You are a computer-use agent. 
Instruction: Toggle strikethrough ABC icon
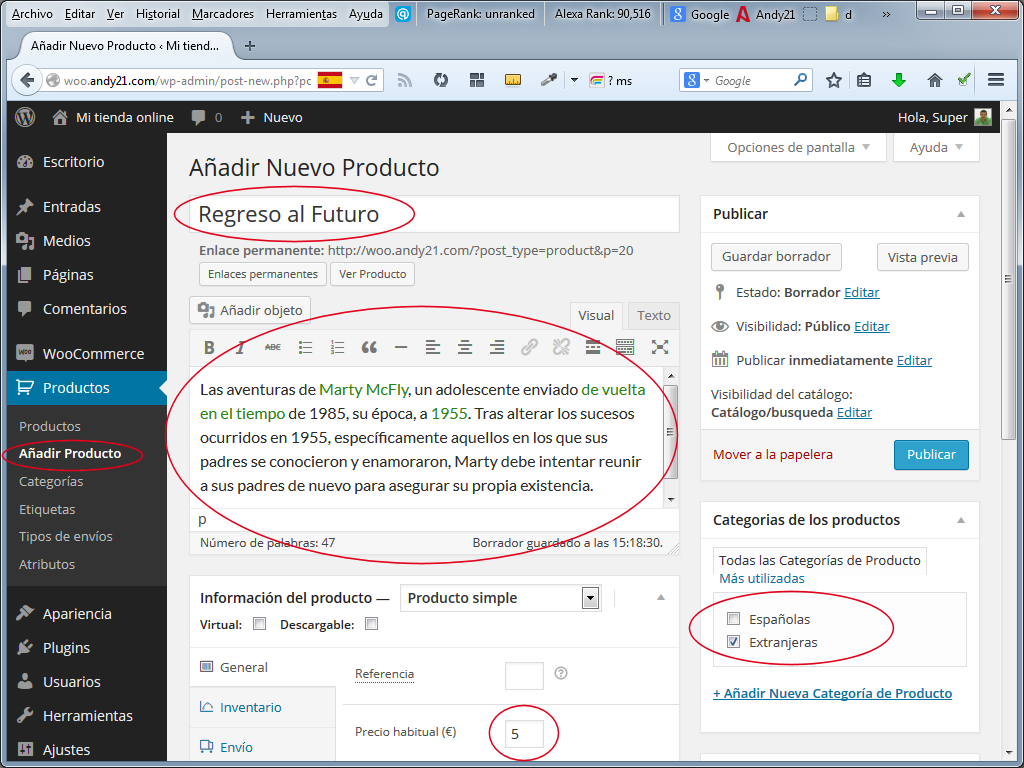[272, 347]
